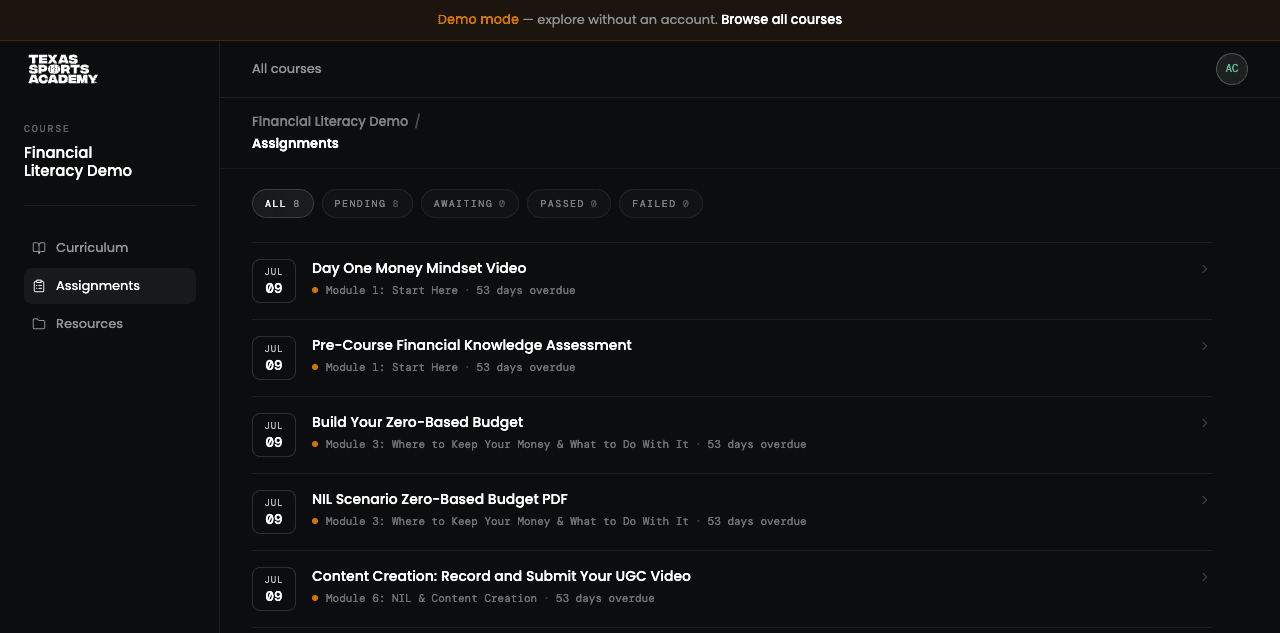
Task: Click the Curriculum book icon
Action: coord(39,248)
